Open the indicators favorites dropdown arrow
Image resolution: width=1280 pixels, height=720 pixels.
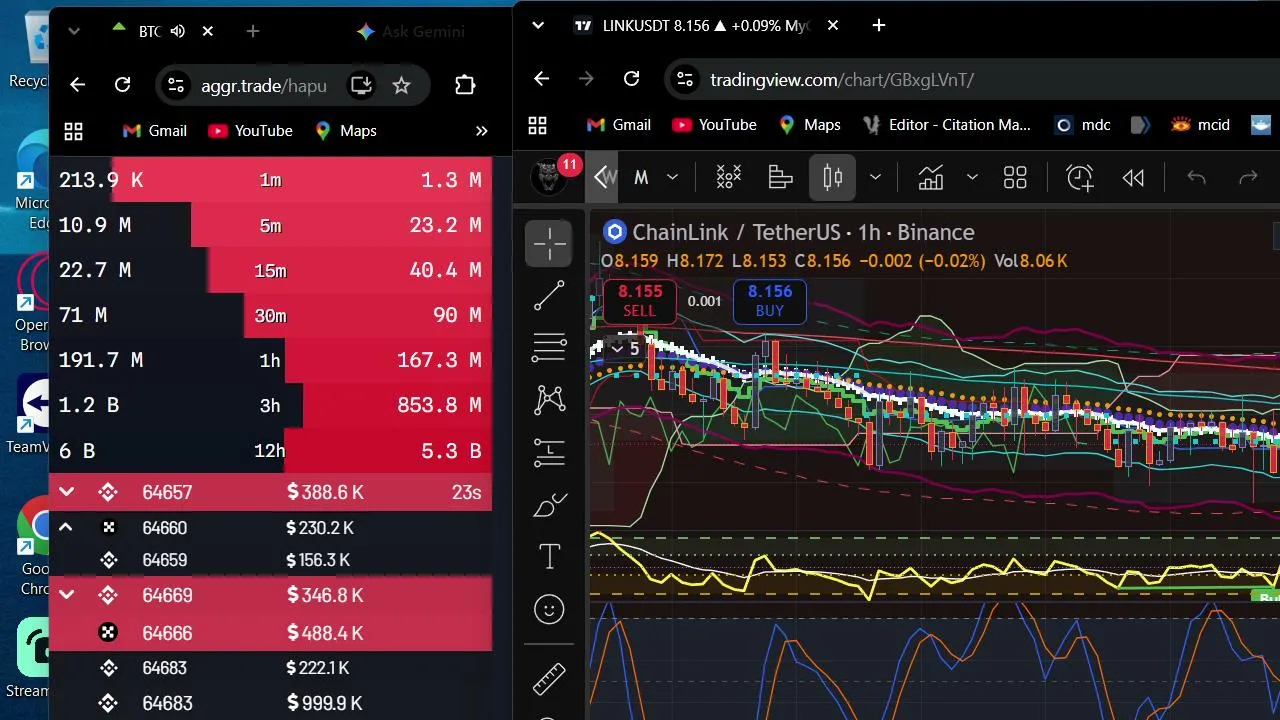tap(971, 178)
